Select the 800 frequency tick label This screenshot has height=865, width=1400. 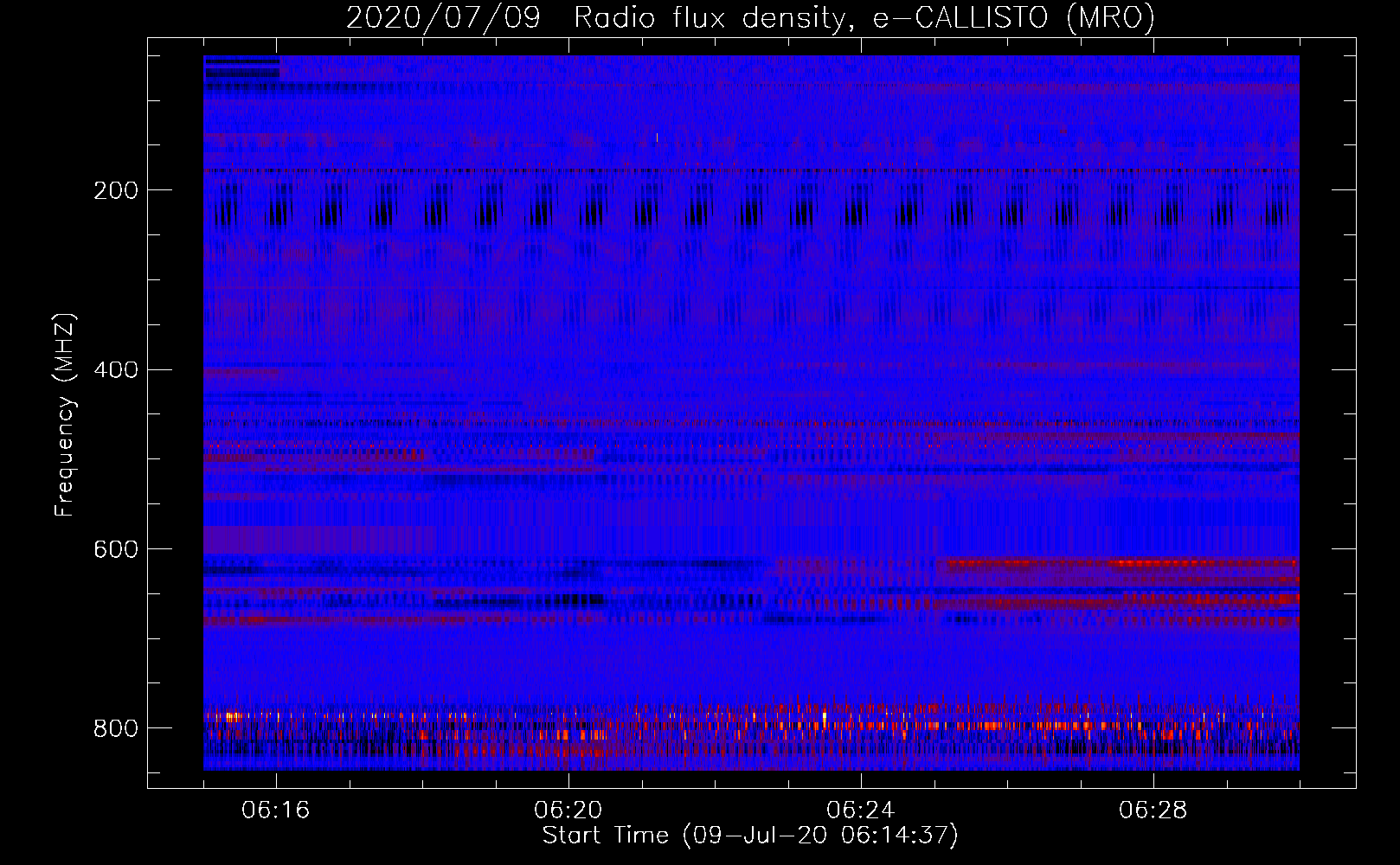[115, 728]
